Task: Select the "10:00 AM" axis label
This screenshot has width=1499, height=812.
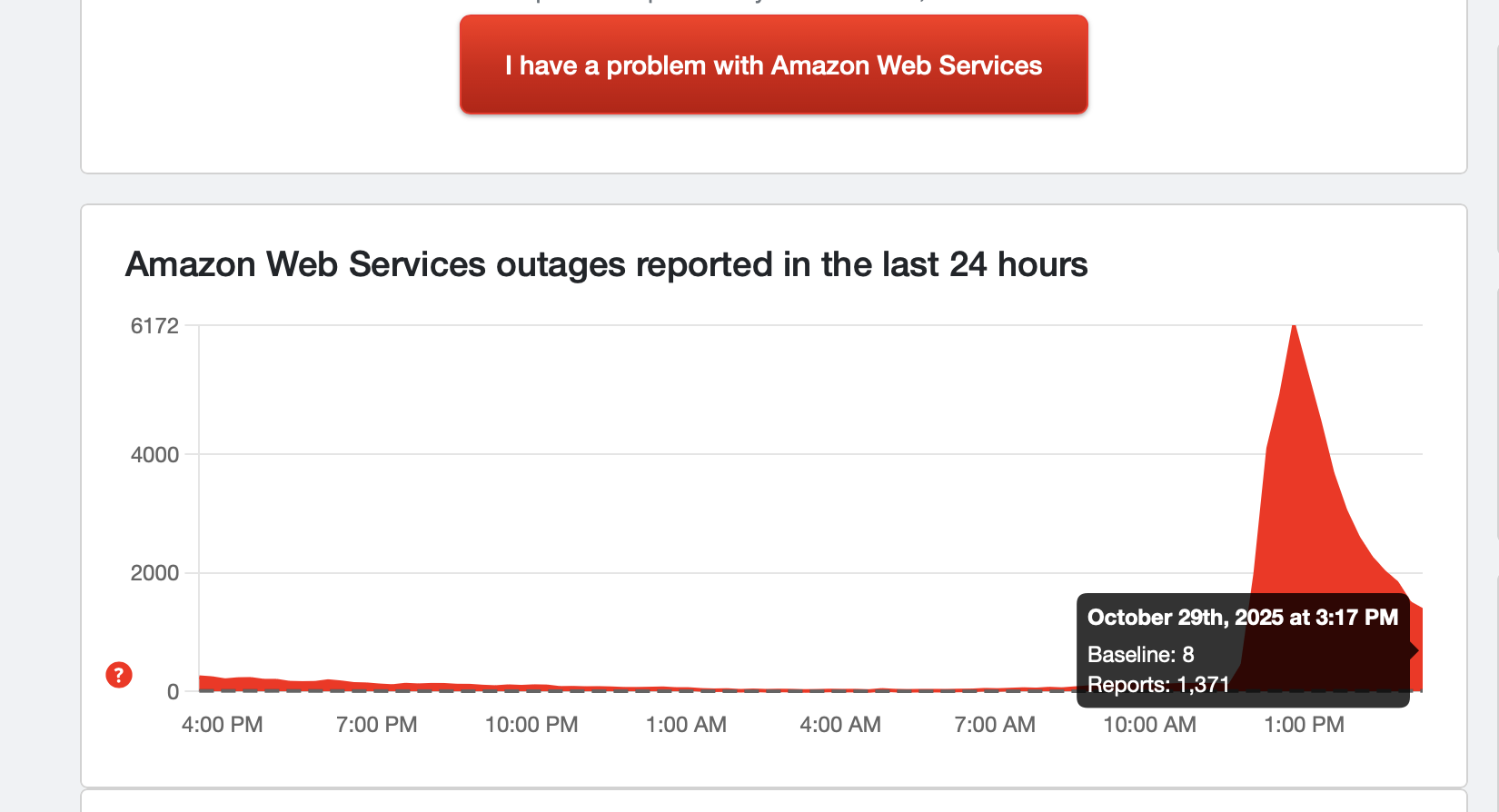Action: pos(1149,725)
